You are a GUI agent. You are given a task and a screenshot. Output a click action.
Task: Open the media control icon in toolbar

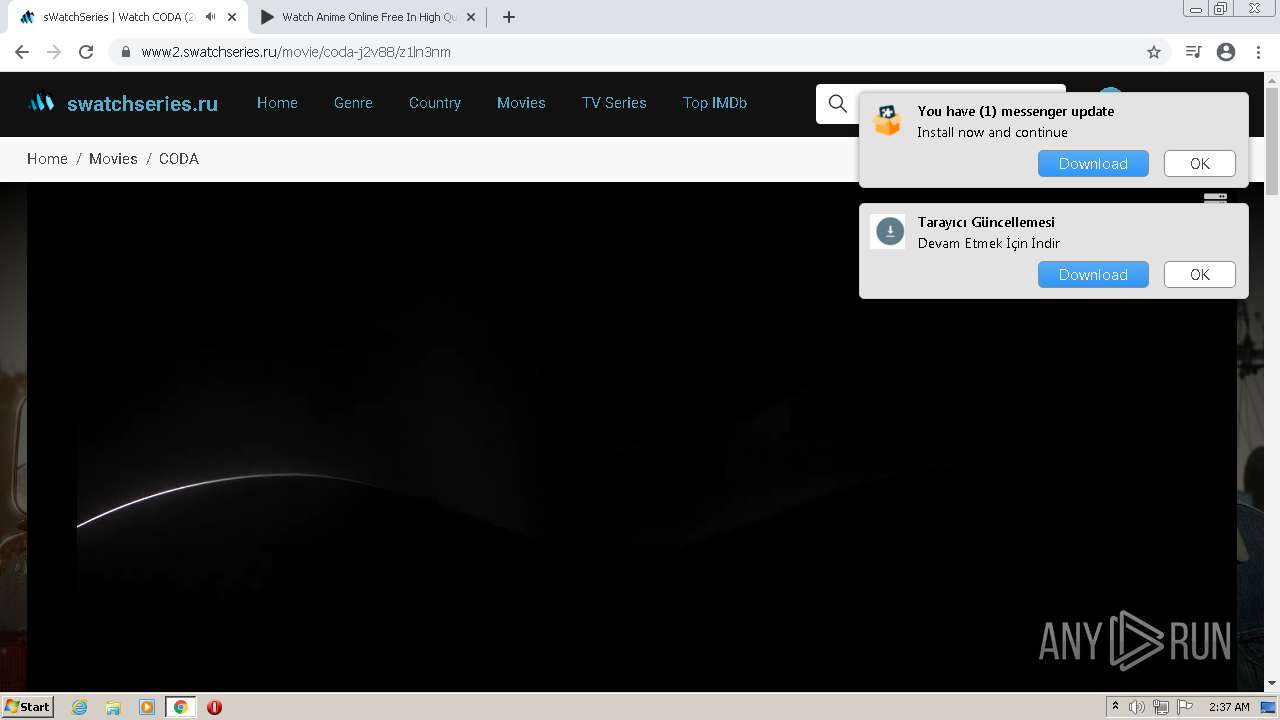tap(1193, 52)
